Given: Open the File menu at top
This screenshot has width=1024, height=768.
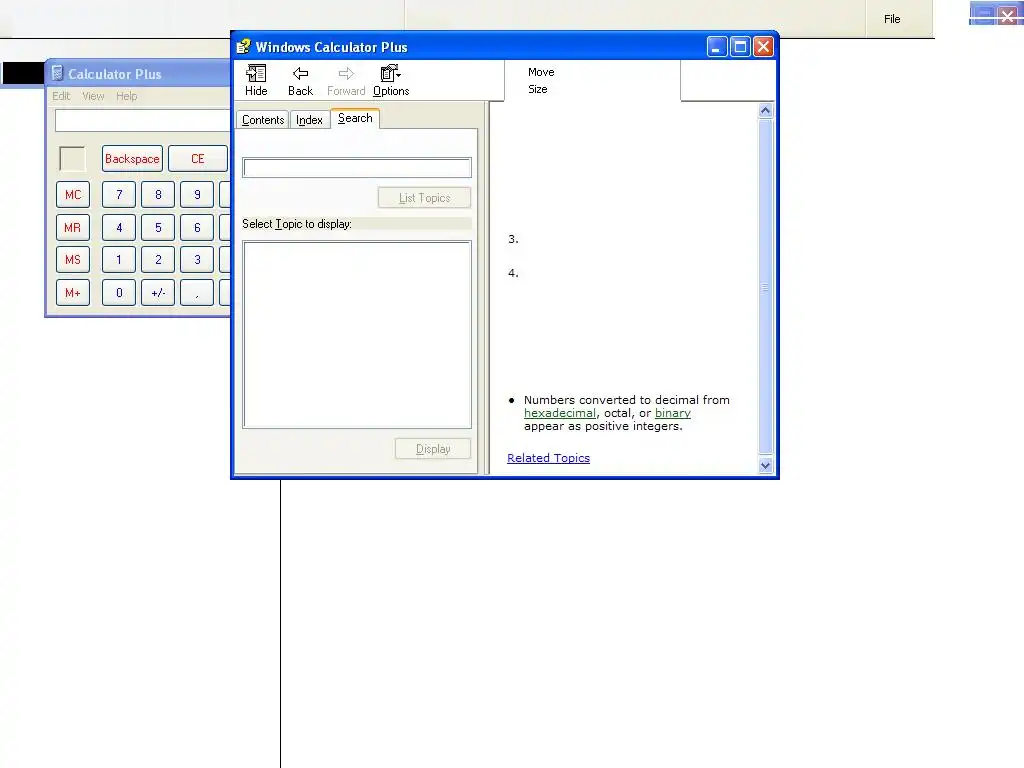Looking at the screenshot, I should point(892,19).
